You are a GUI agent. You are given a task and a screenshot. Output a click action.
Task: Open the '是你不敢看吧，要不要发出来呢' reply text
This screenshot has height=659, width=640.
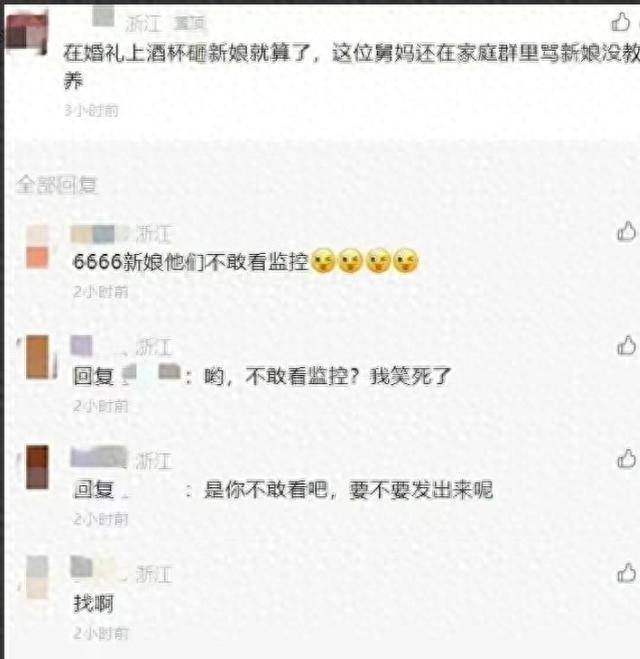282,490
